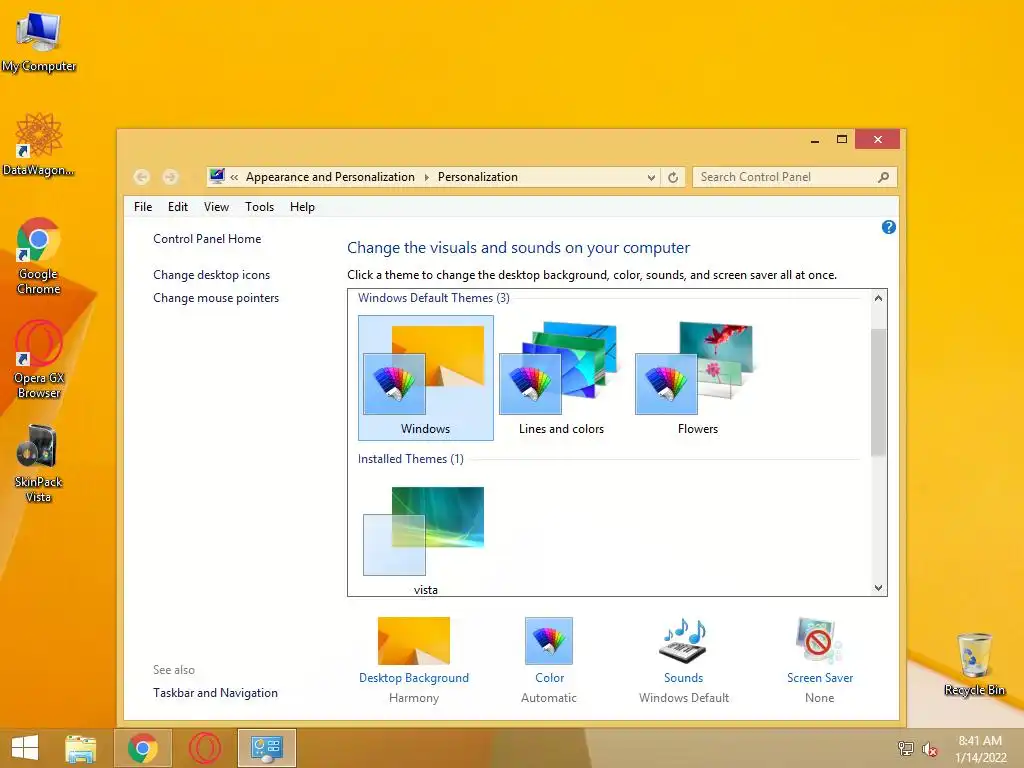Go forward with the navigation arrow
The width and height of the screenshot is (1024, 768).
(x=170, y=177)
